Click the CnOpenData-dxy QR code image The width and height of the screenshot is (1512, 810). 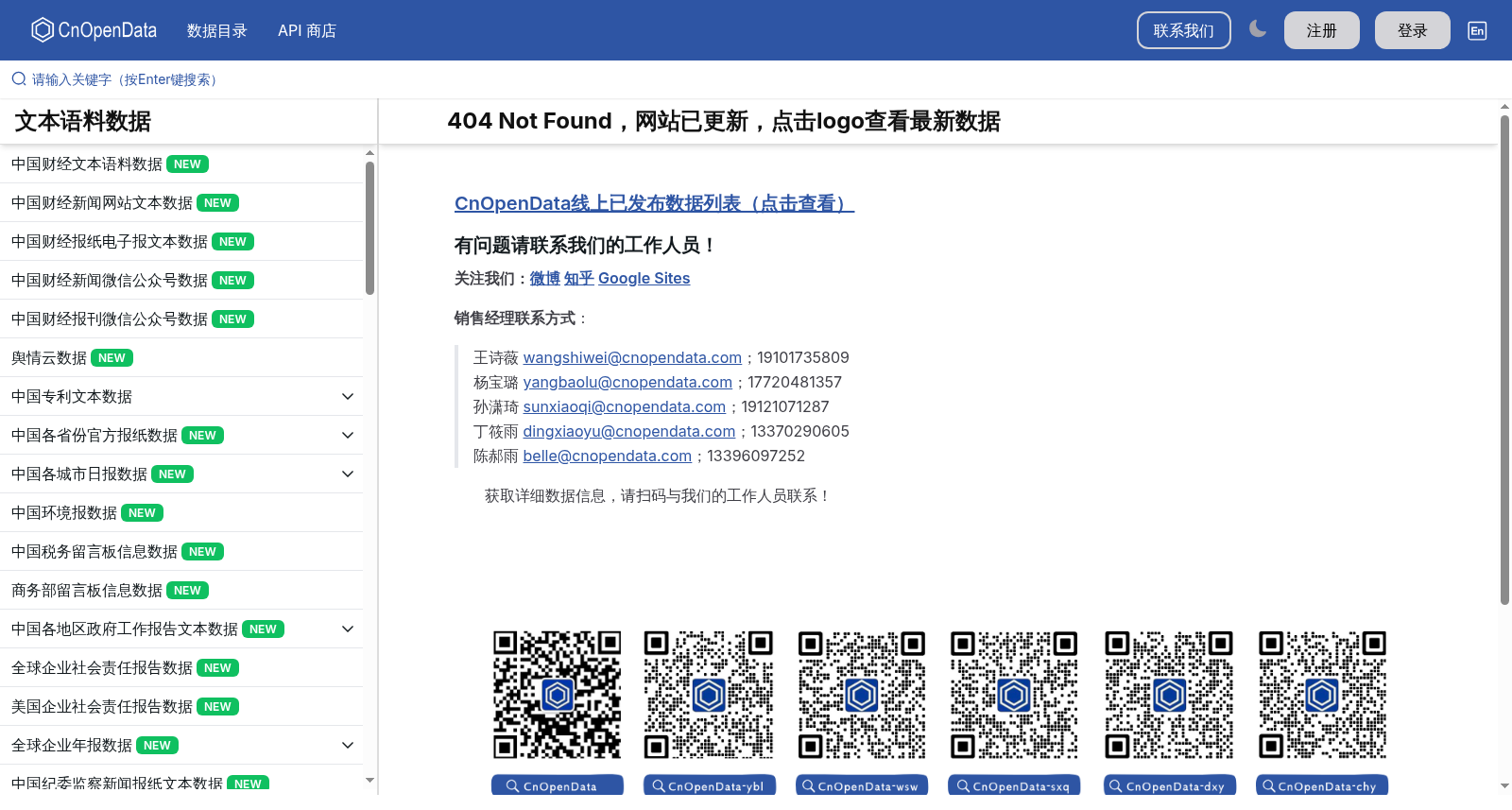[x=1169, y=695]
